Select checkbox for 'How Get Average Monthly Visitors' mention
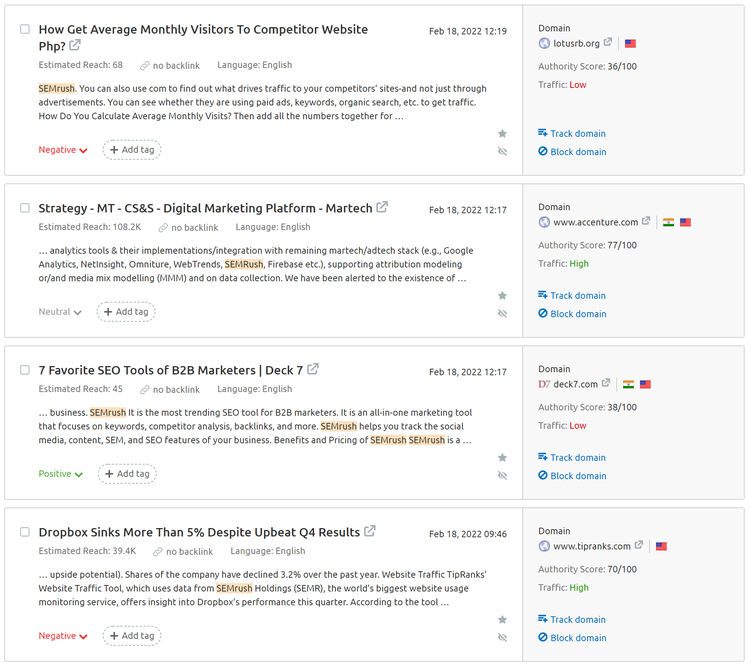750x666 pixels. (x=25, y=29)
